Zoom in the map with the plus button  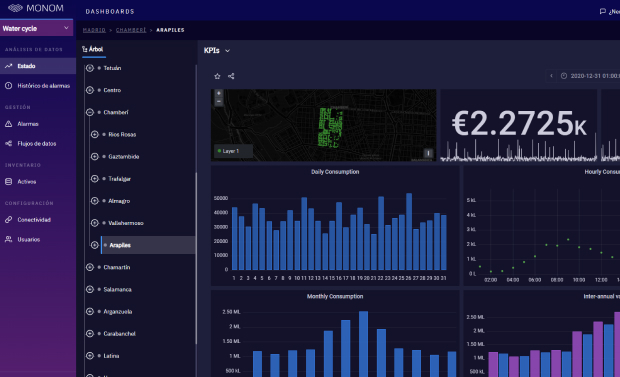[x=219, y=93]
